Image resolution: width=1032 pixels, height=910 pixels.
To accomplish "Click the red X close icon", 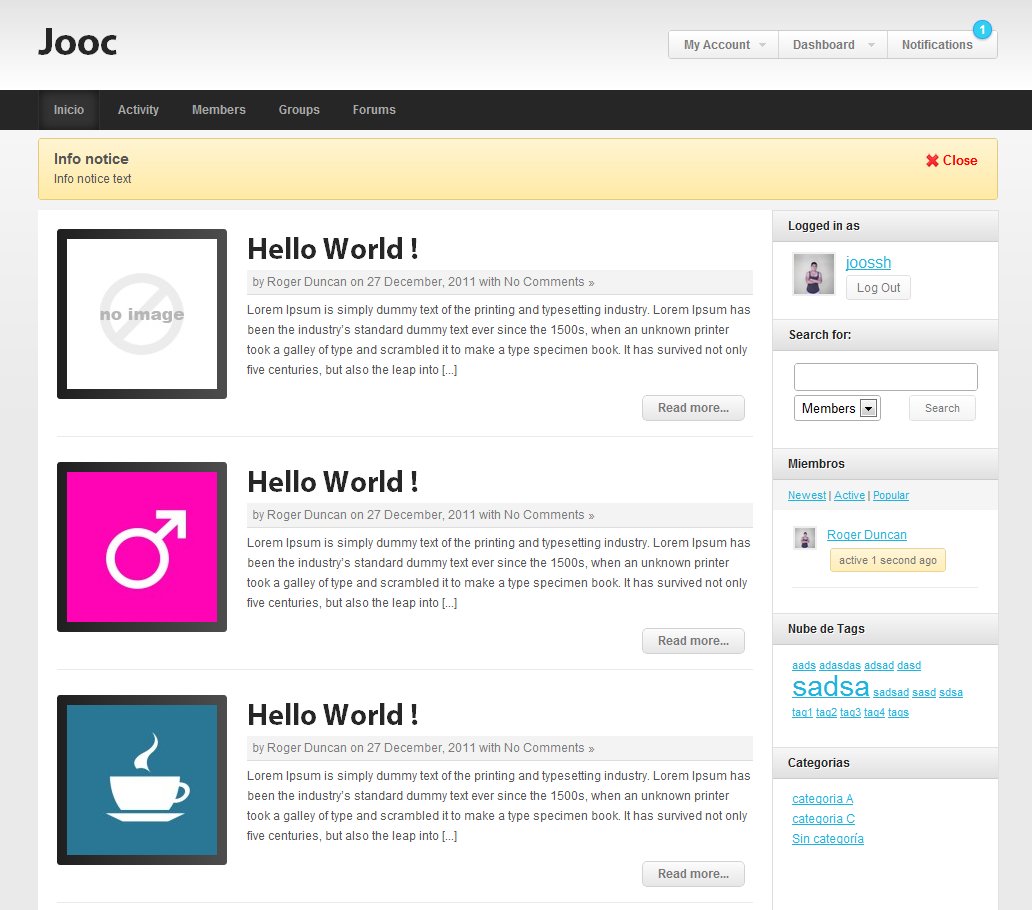I will (932, 161).
